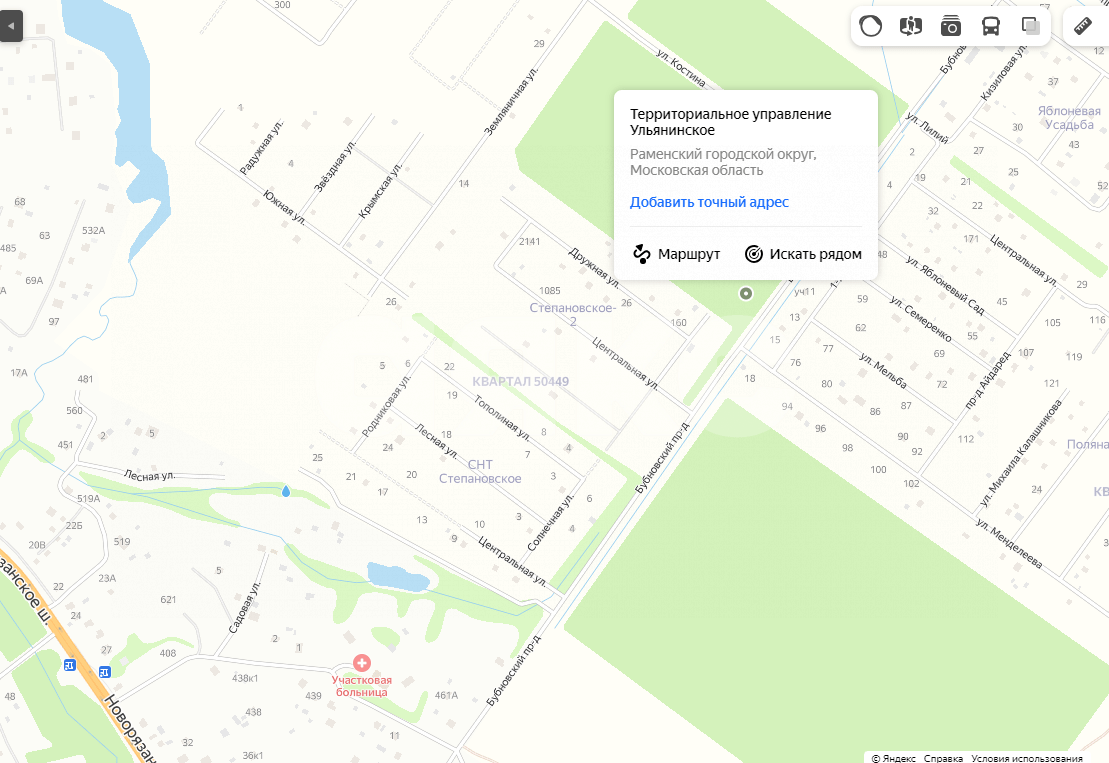Click the selected location pin marker

click(745, 293)
